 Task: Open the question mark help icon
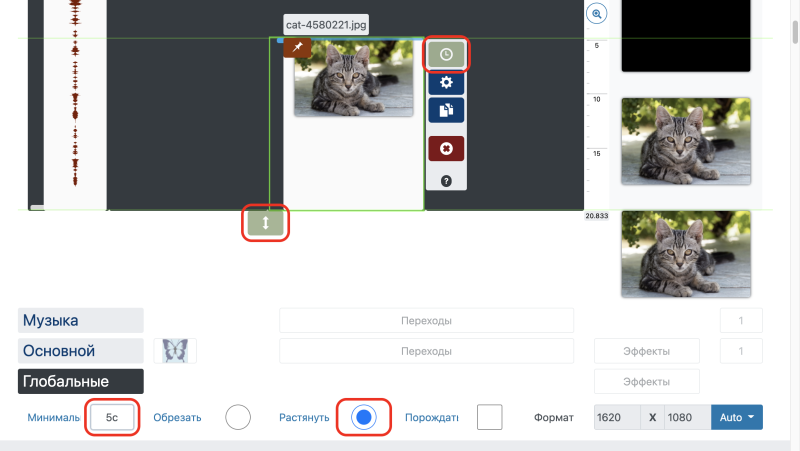(x=446, y=181)
